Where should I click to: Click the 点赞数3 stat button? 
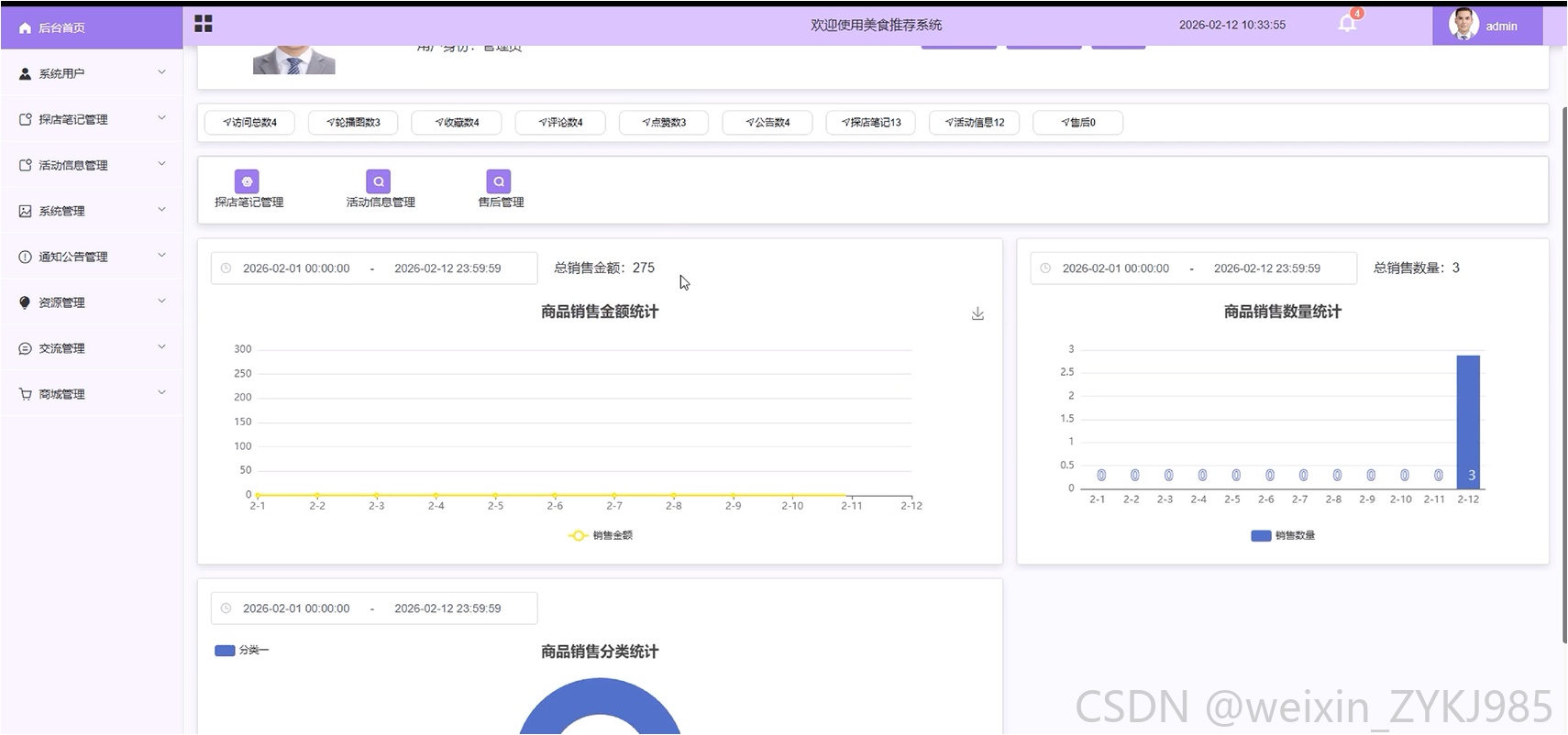coord(664,123)
